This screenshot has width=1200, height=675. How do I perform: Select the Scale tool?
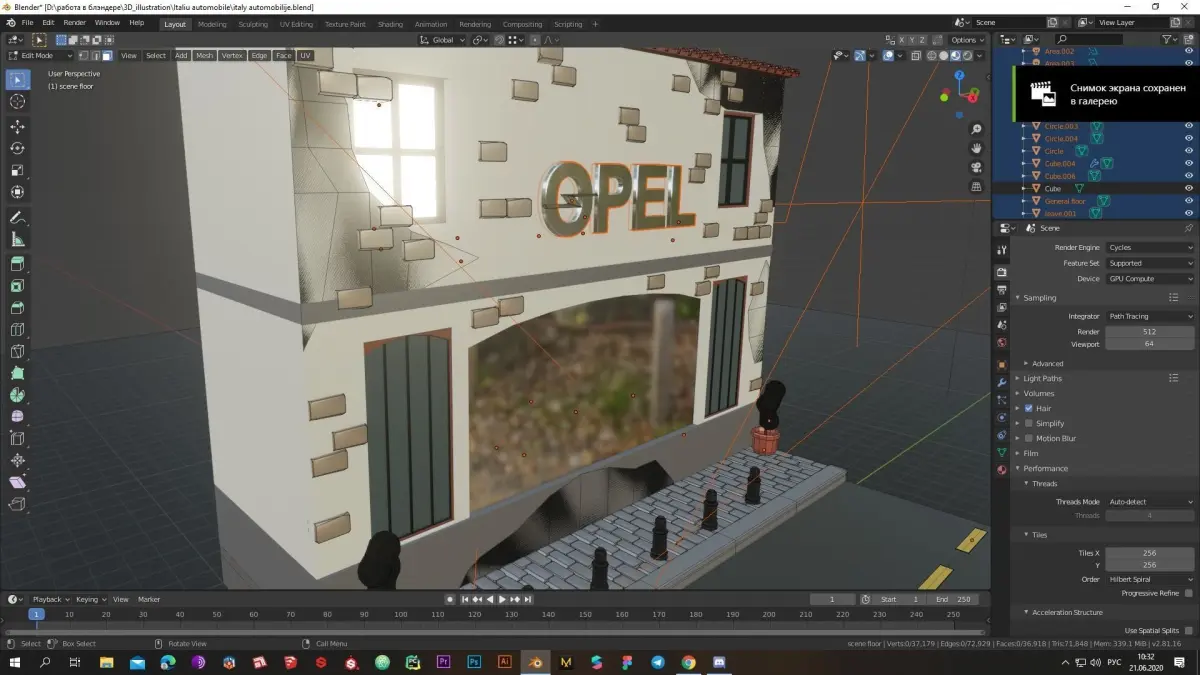tap(17, 171)
